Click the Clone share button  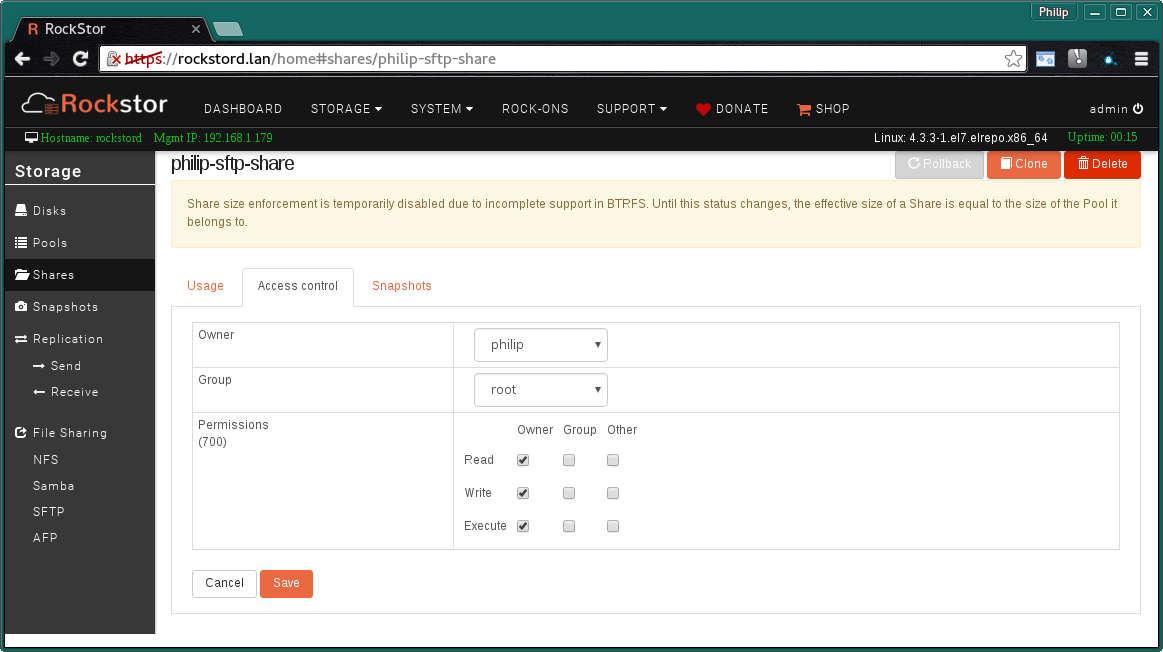click(x=1024, y=164)
